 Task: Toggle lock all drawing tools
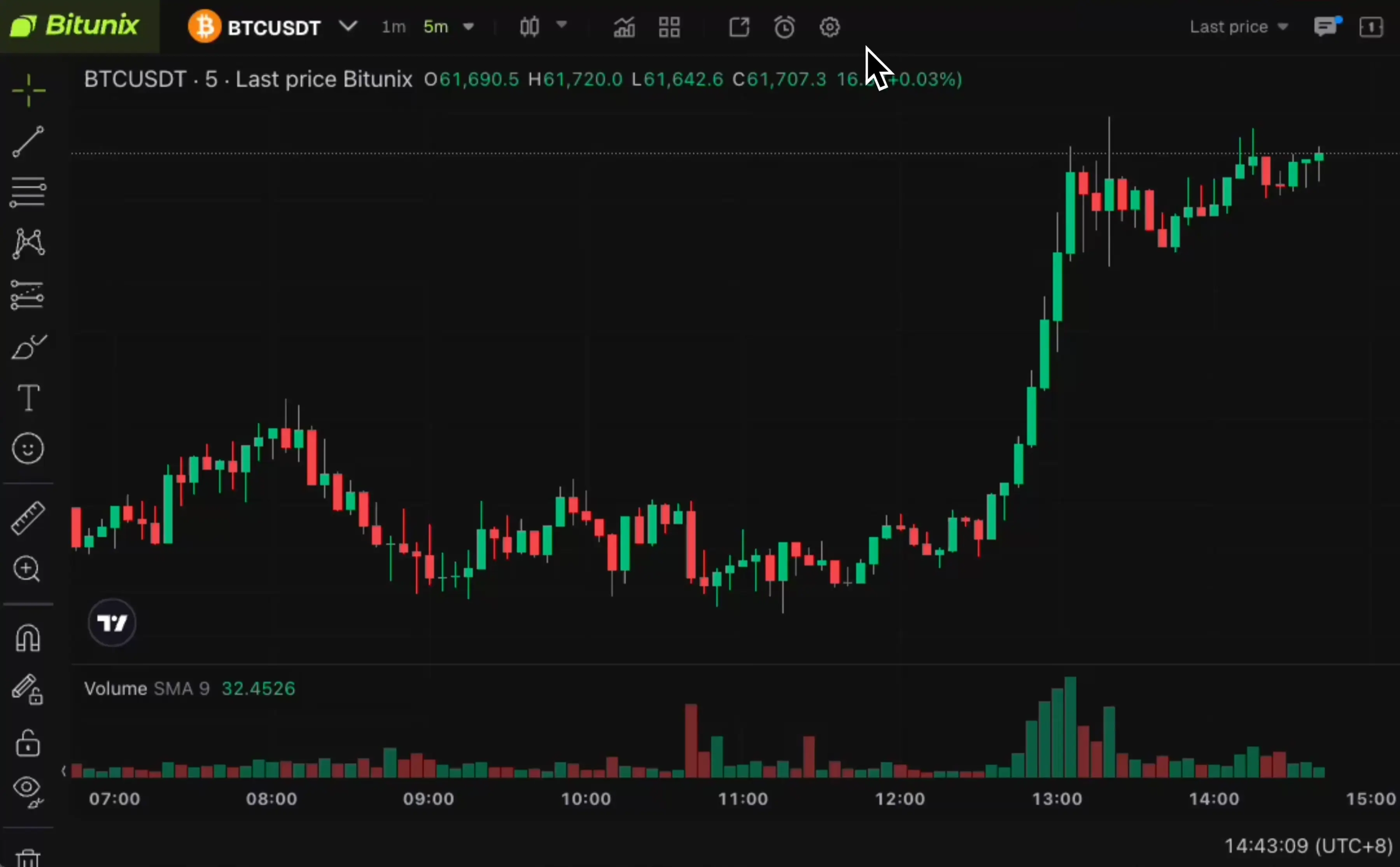tap(28, 744)
